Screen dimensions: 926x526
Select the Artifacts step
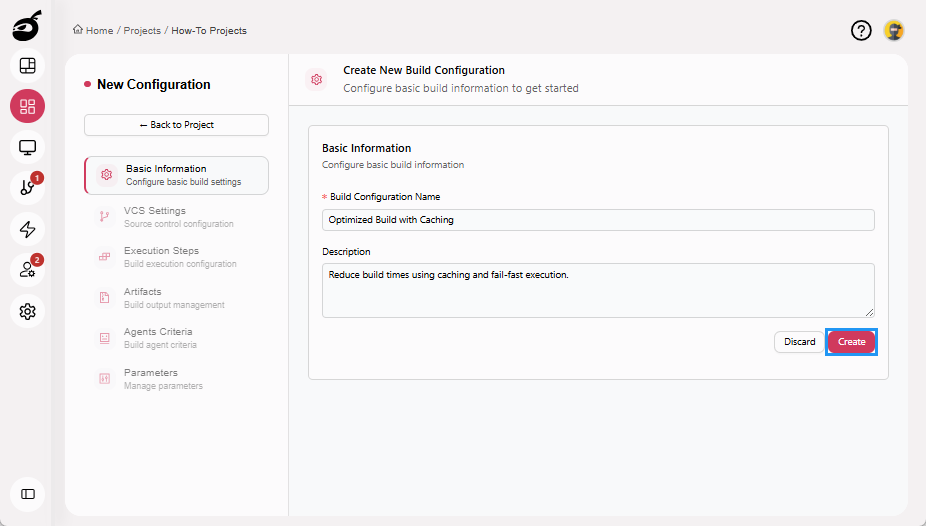(x=177, y=298)
